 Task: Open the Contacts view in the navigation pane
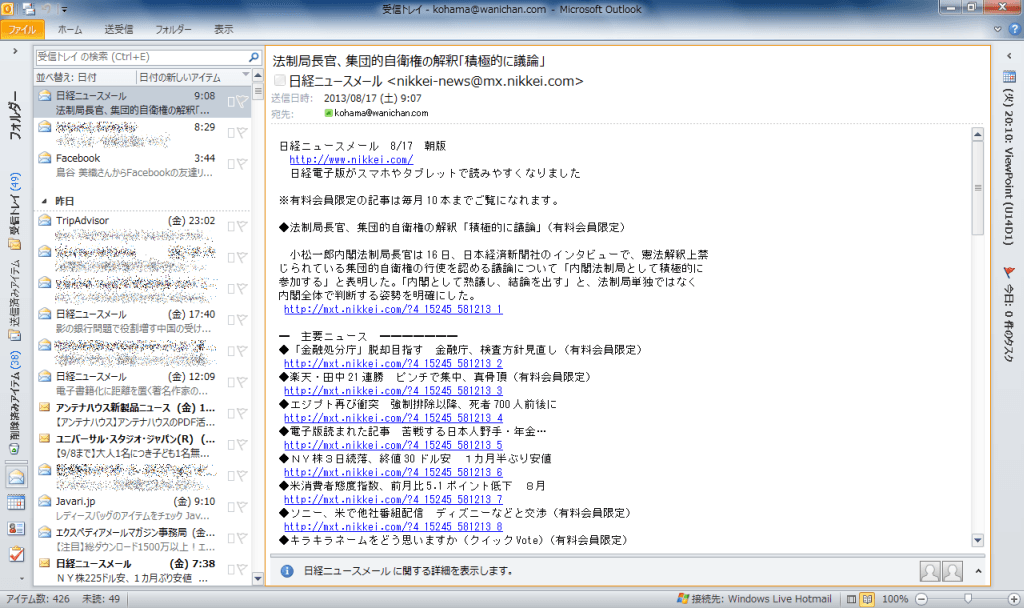[x=16, y=528]
